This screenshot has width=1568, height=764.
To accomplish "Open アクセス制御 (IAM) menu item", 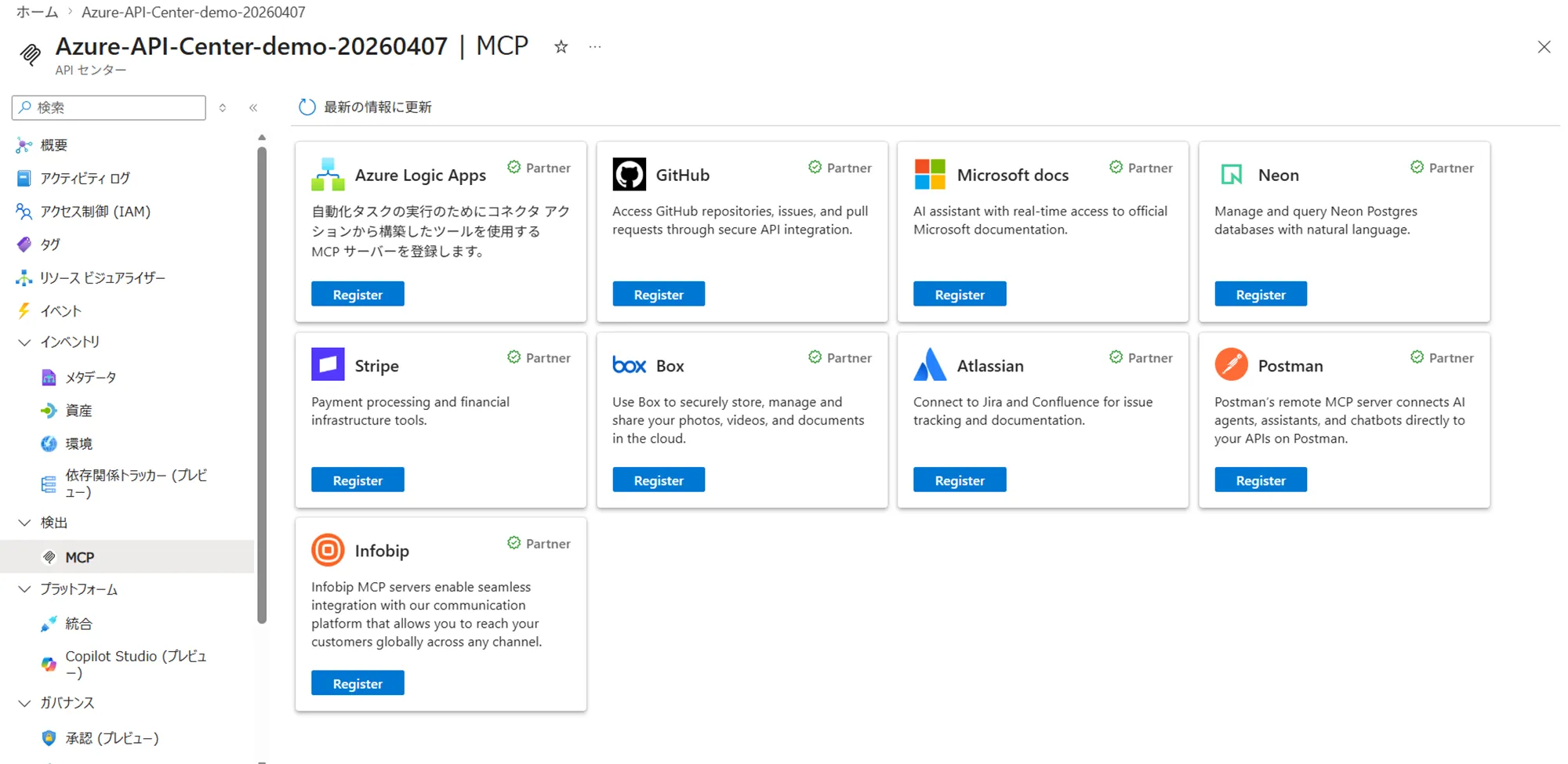I will [x=95, y=212].
